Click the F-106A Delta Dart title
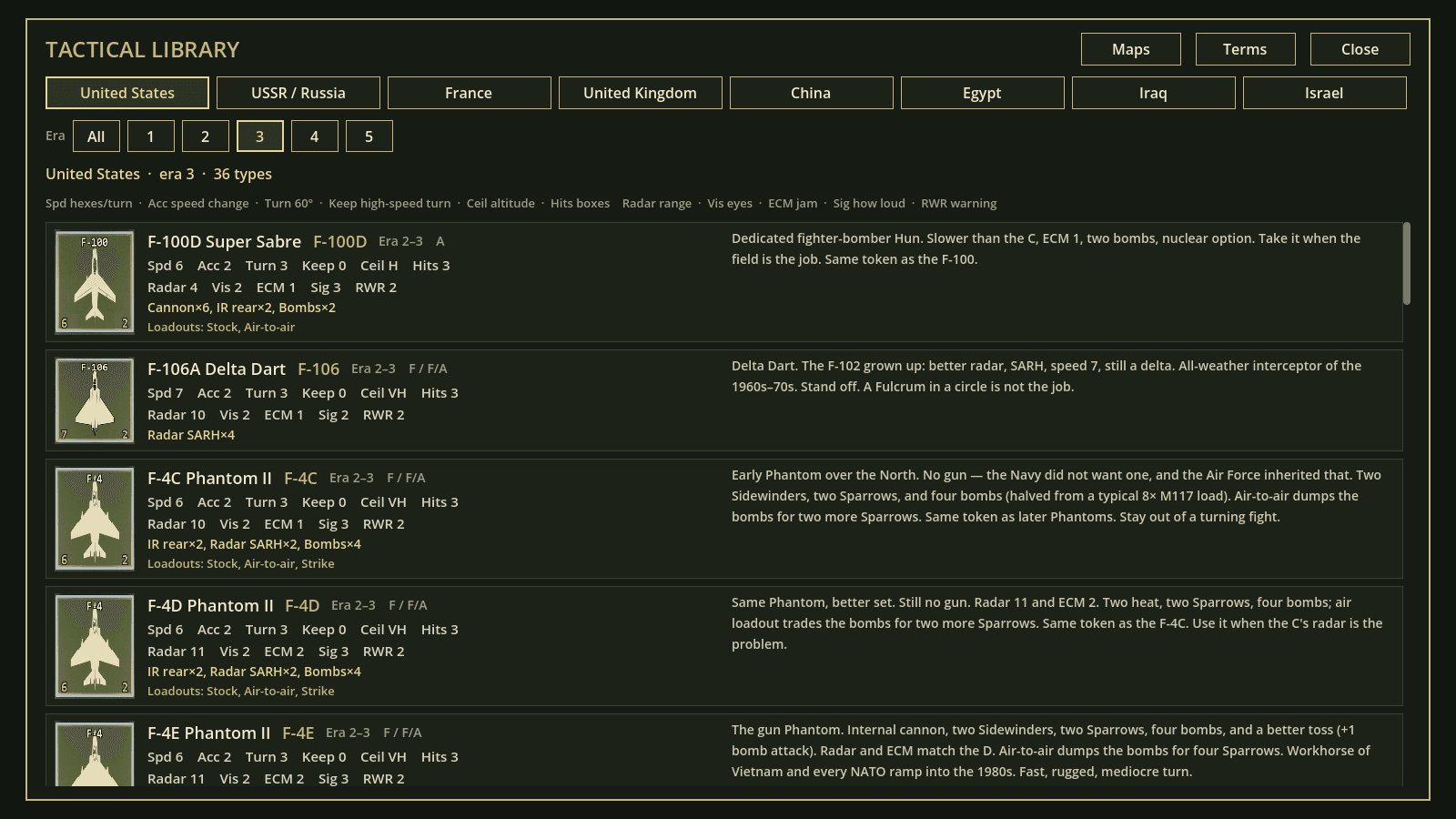1456x819 pixels. click(x=217, y=369)
